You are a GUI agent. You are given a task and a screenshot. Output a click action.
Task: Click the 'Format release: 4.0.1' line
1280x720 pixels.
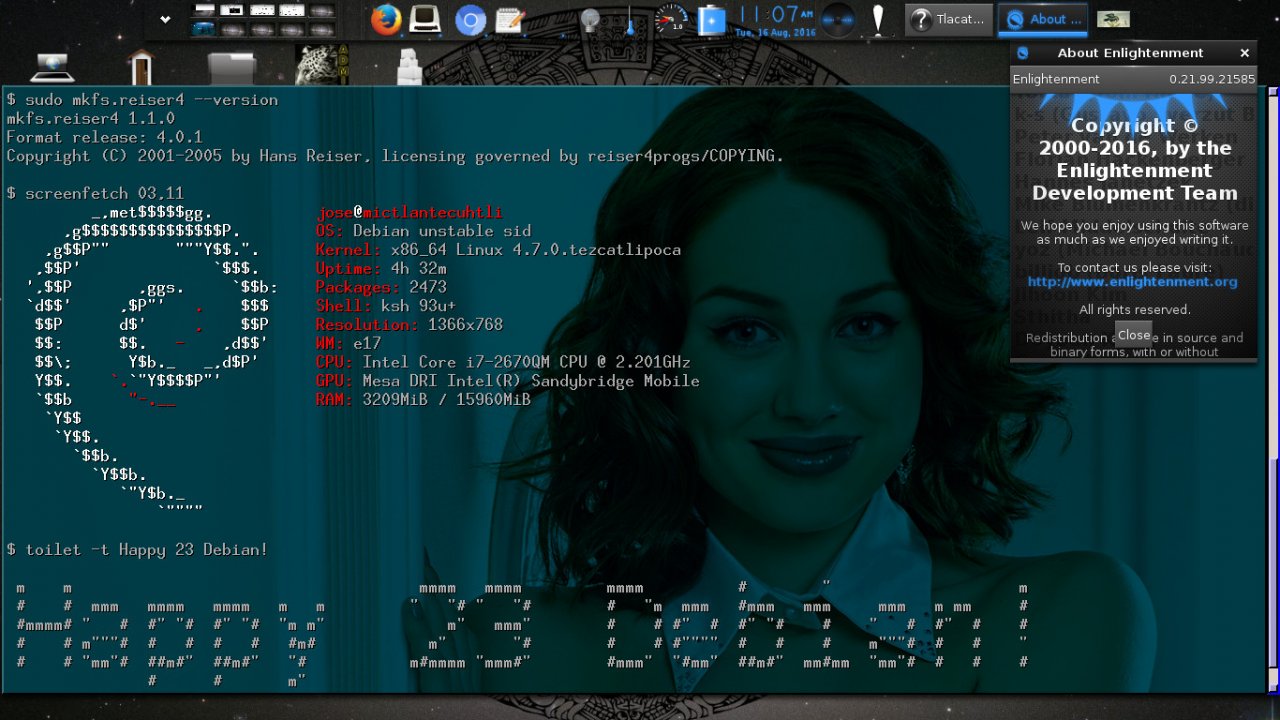click(105, 137)
